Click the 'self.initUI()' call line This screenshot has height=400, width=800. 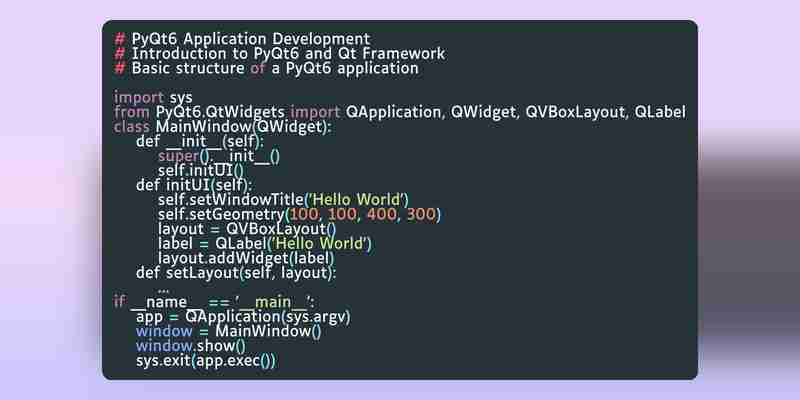(201, 170)
